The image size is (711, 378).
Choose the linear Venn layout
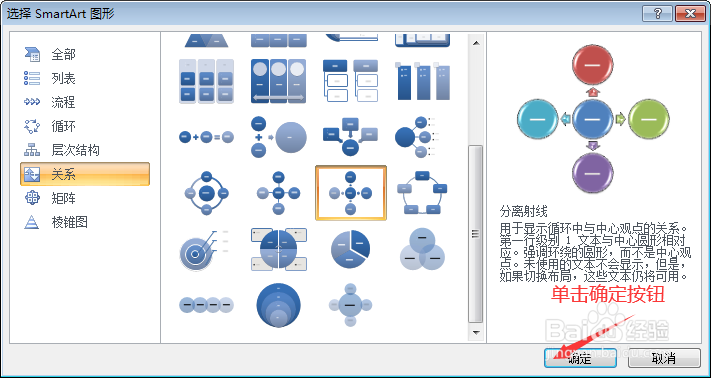coord(206,305)
